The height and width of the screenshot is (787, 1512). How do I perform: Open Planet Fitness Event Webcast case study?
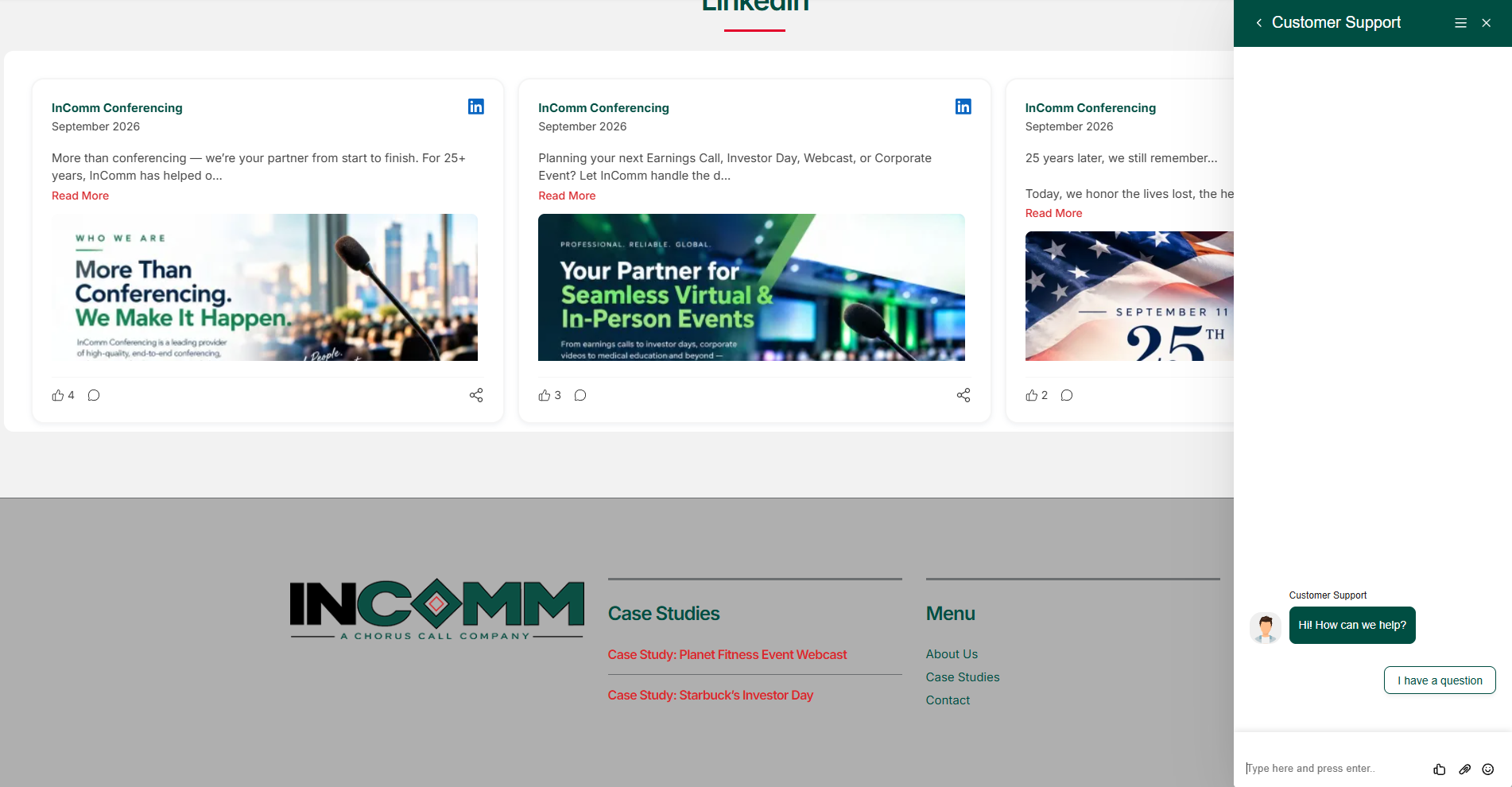727,654
